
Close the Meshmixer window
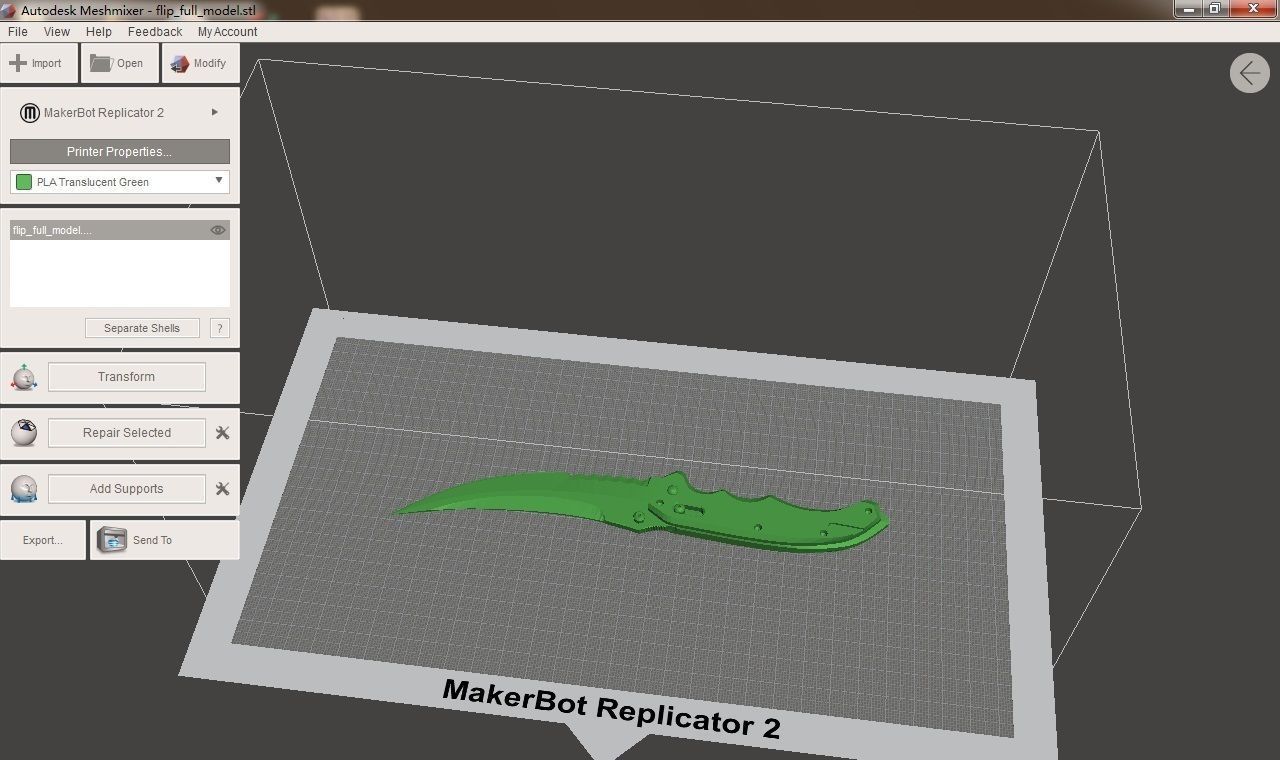point(1251,8)
